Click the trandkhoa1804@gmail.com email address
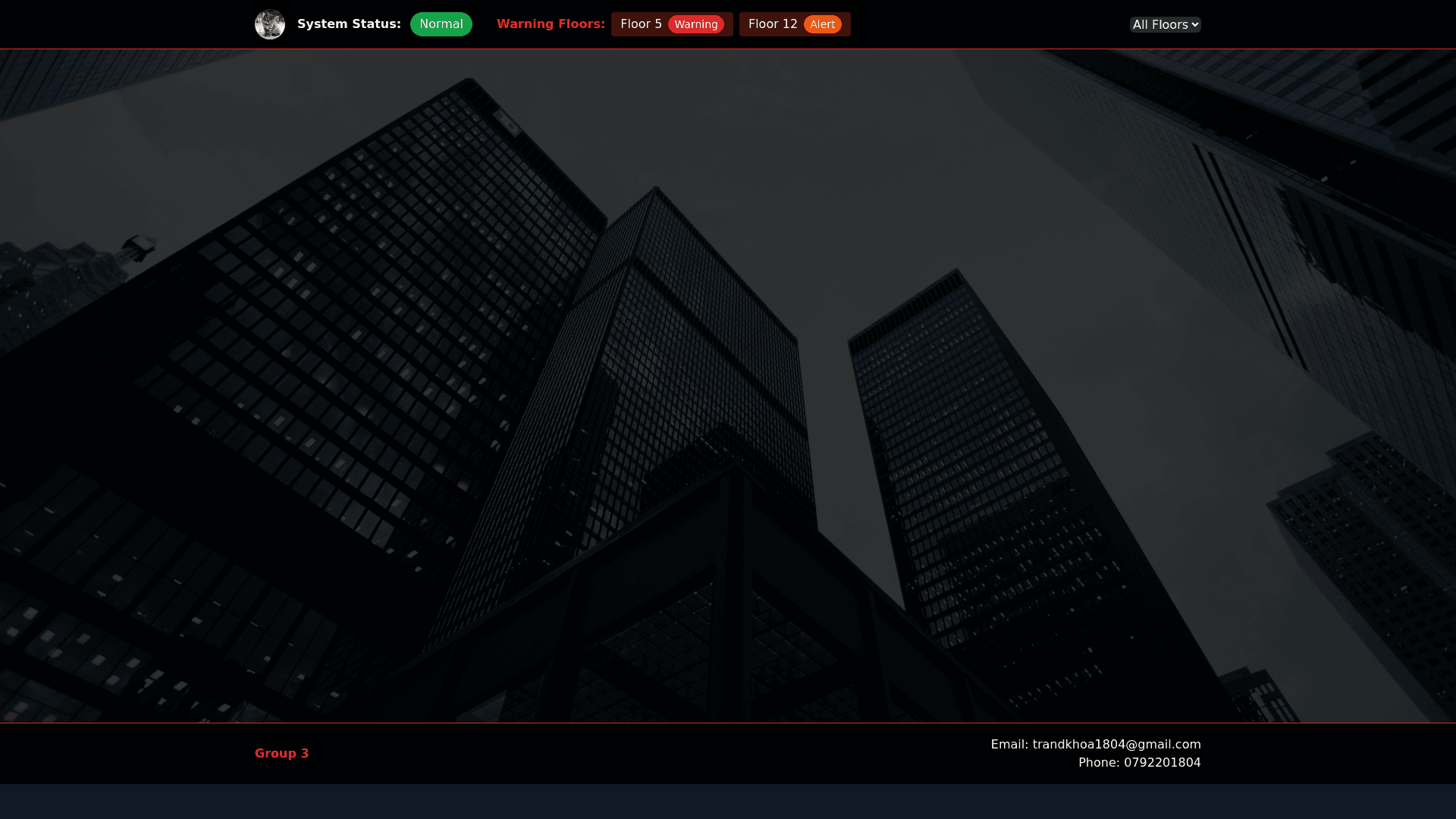Viewport: 1456px width, 819px height. [1116, 744]
